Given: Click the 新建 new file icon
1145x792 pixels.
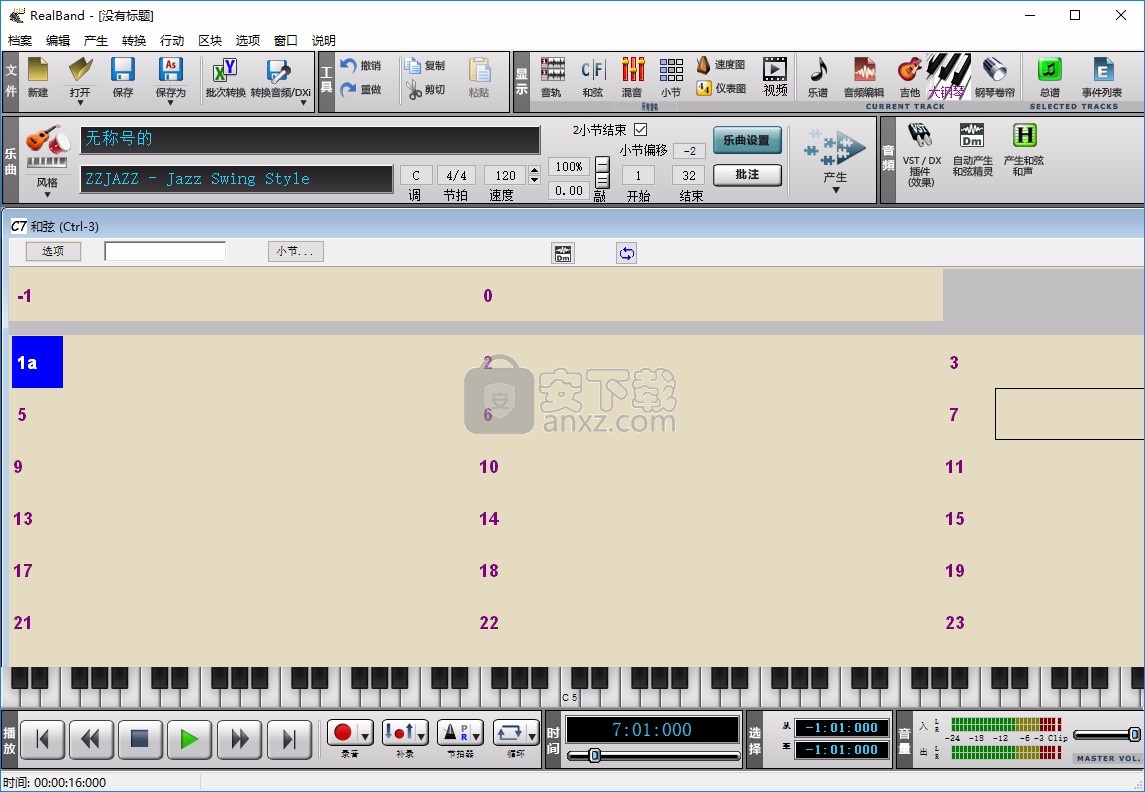Looking at the screenshot, I should point(37,70).
